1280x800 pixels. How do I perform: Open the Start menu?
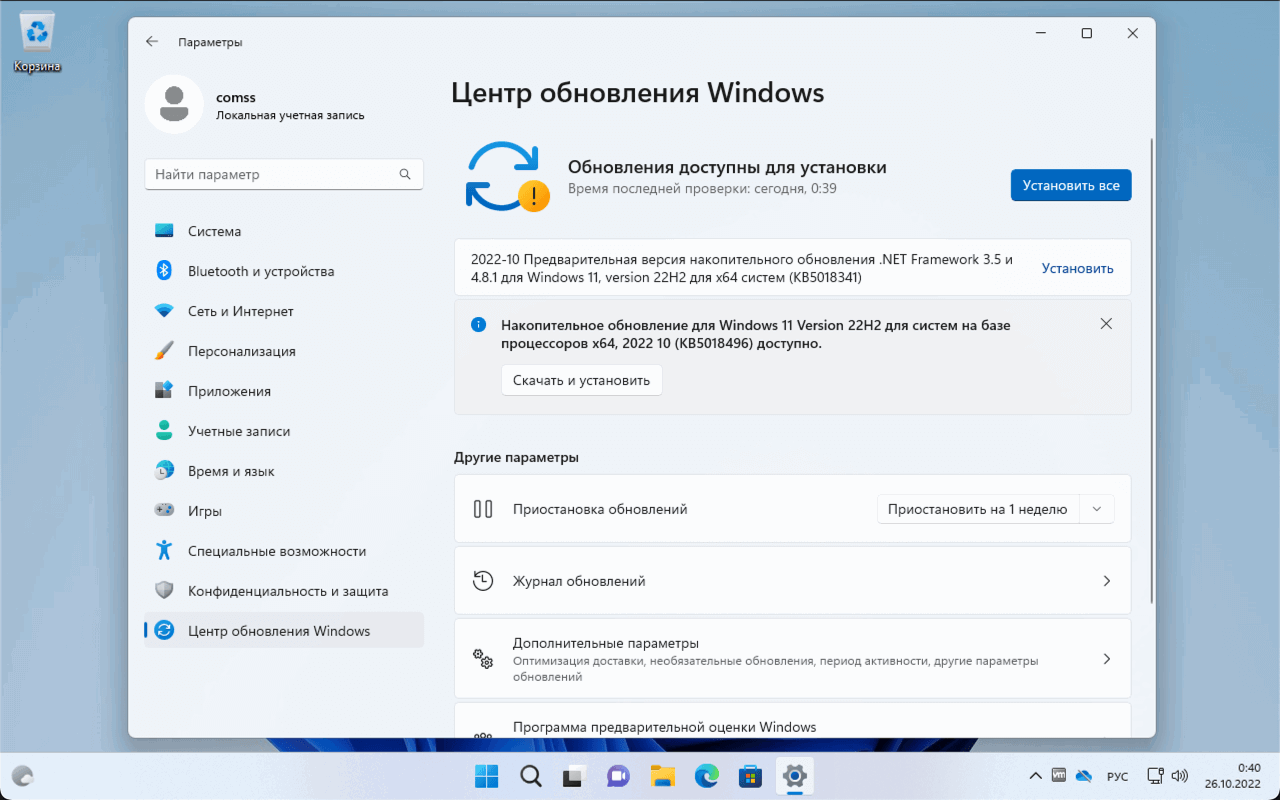pos(487,776)
